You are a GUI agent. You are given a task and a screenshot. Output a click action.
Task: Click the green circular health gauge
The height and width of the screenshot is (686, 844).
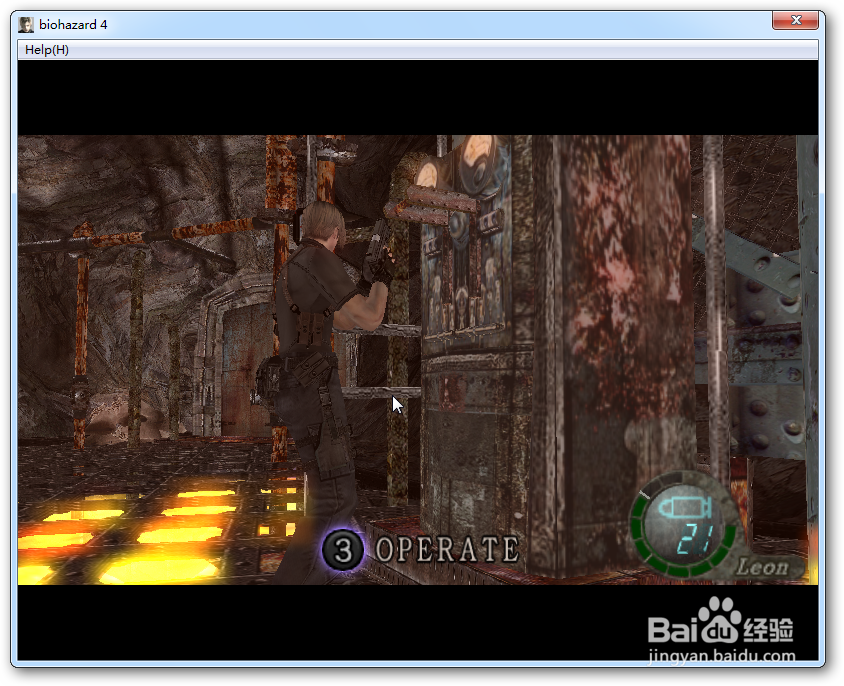(x=684, y=524)
